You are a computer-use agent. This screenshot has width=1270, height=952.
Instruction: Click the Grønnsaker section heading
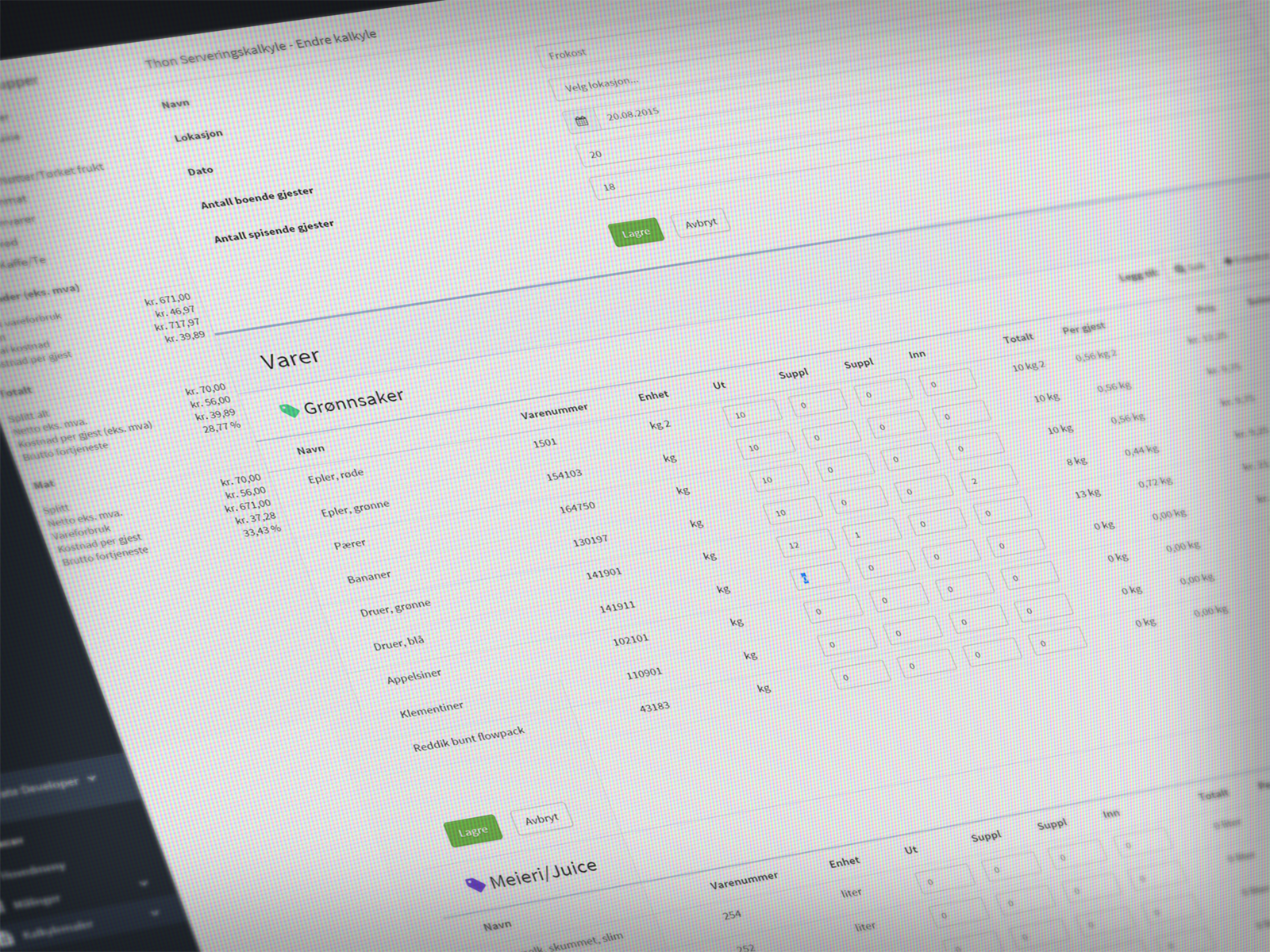click(353, 401)
